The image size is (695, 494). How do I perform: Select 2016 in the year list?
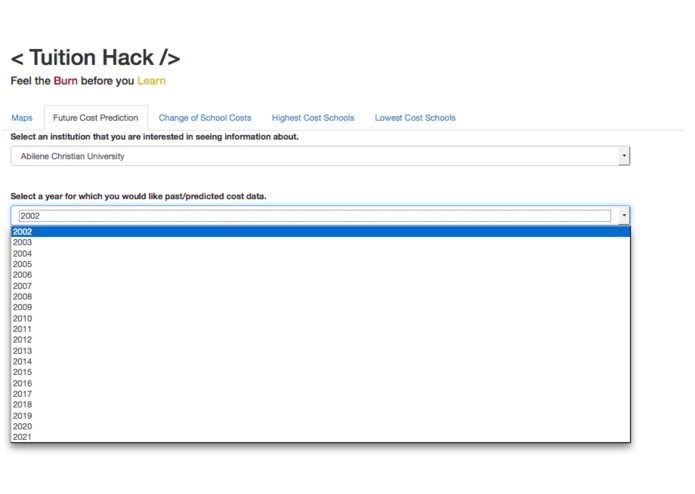tap(320, 383)
